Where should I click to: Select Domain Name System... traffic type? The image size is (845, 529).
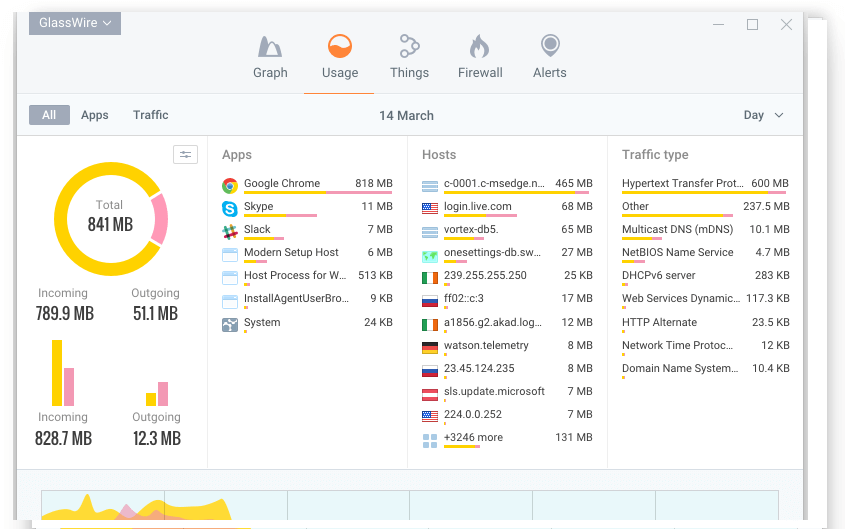[705, 370]
